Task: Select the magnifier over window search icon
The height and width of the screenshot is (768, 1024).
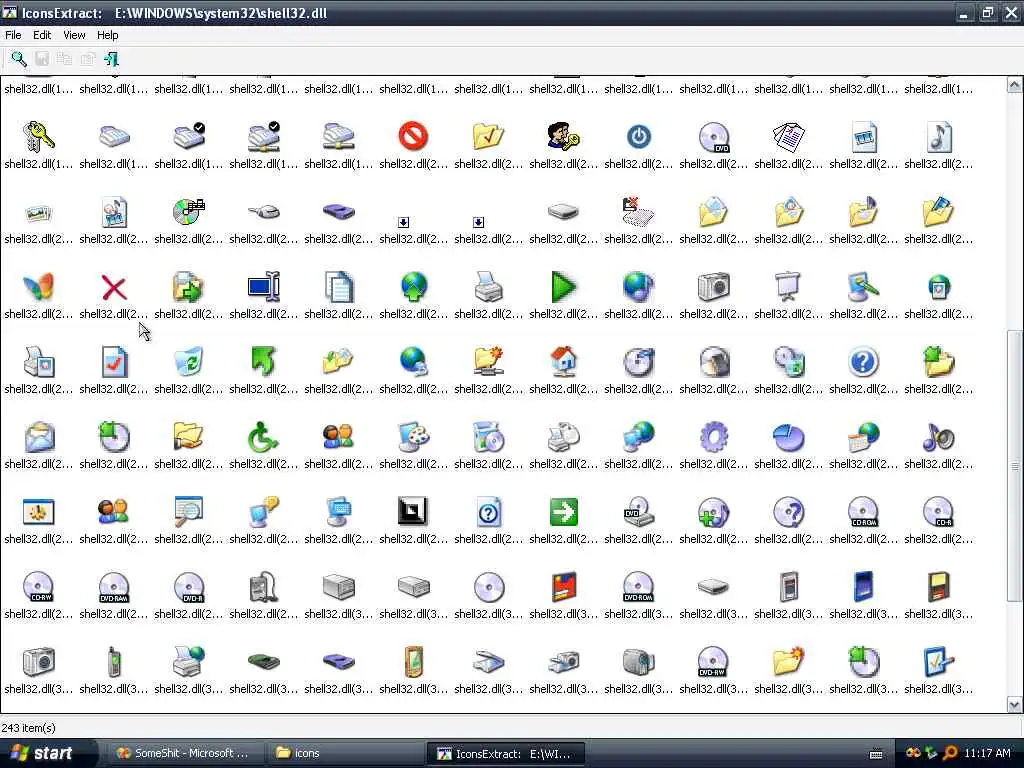Action: click(189, 512)
